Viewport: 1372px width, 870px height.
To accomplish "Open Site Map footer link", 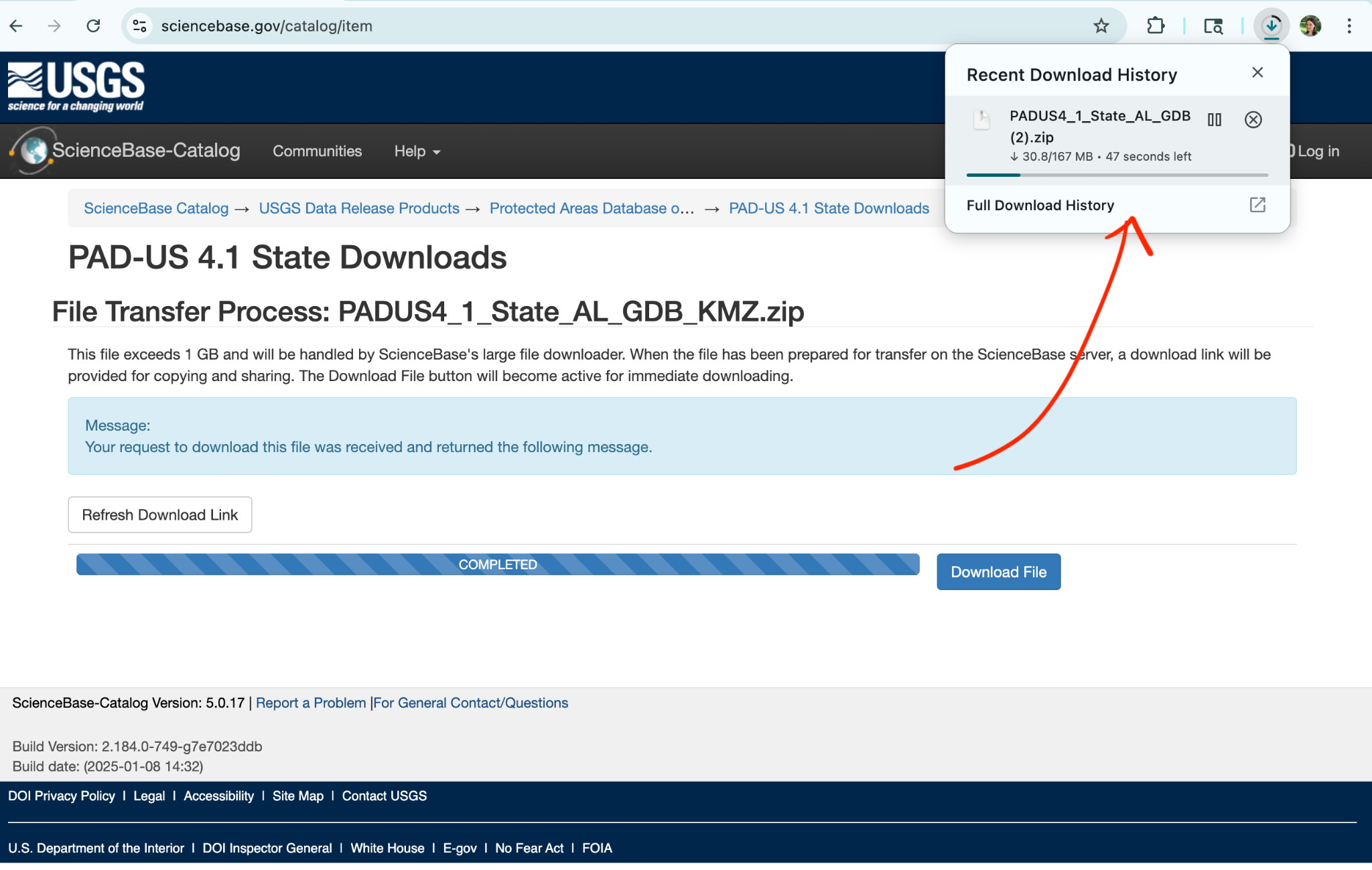I will click(298, 796).
